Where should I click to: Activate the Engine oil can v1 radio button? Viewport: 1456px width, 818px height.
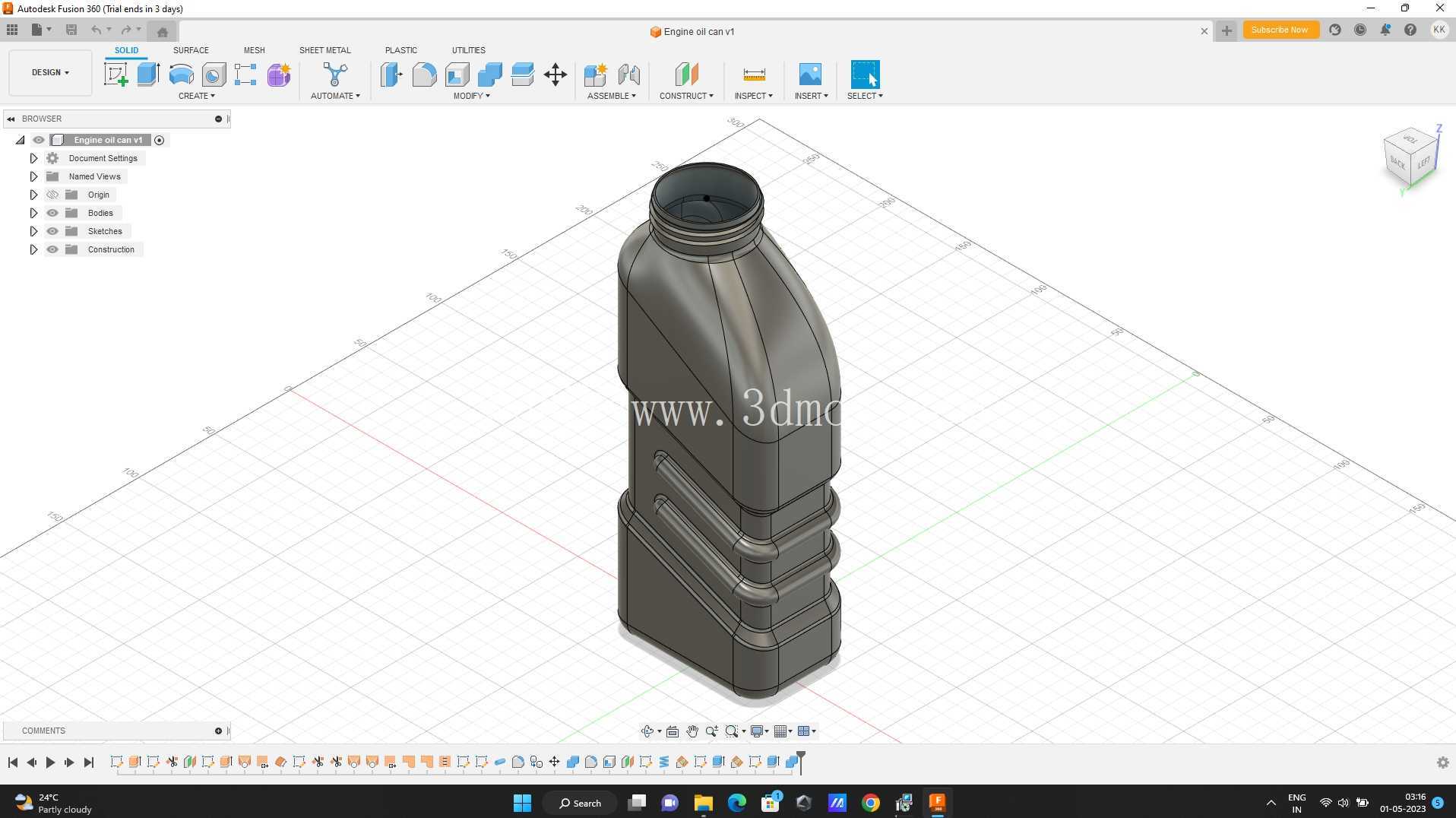pos(160,140)
